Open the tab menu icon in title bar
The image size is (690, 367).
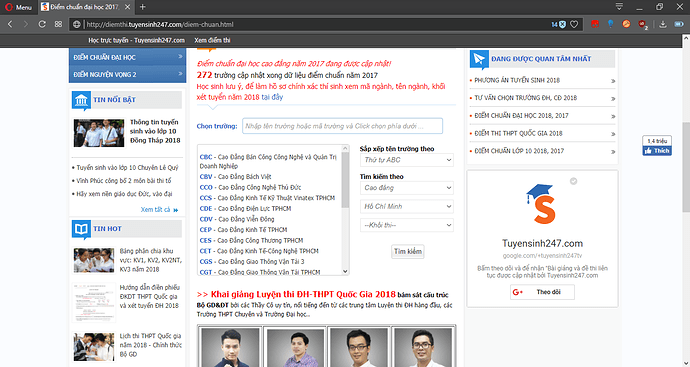point(619,7)
